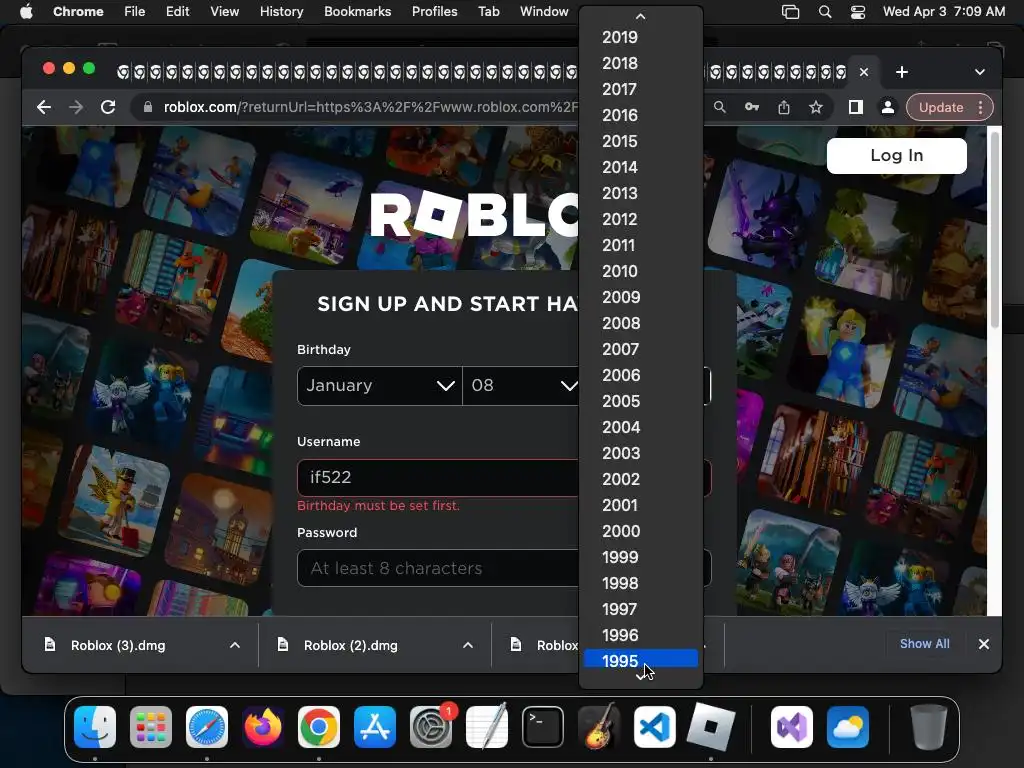1024x768 pixels.
Task: Choose 2012 in the year list
Action: pos(641,219)
